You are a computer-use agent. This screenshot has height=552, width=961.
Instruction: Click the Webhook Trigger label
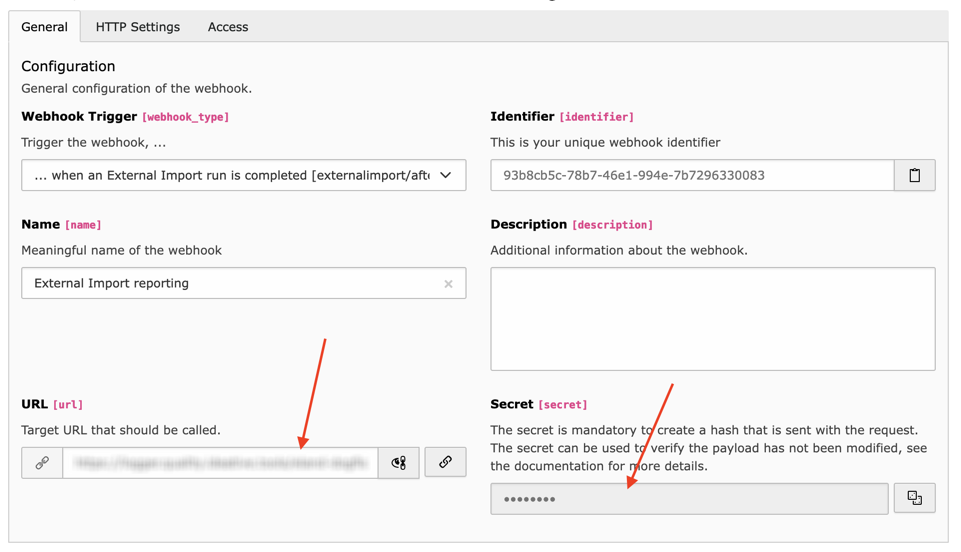[79, 116]
